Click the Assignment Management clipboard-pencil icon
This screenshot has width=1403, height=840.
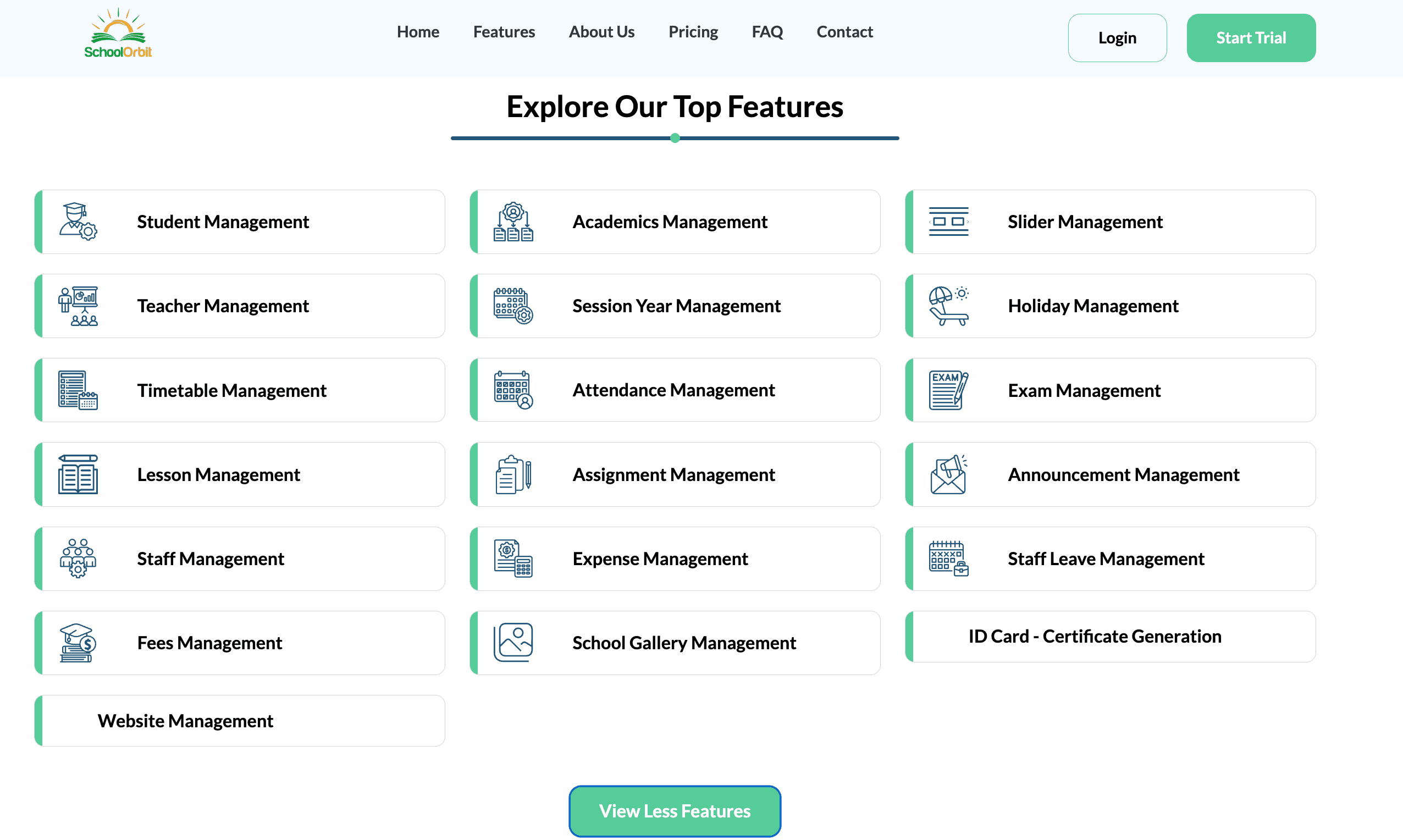click(x=513, y=474)
